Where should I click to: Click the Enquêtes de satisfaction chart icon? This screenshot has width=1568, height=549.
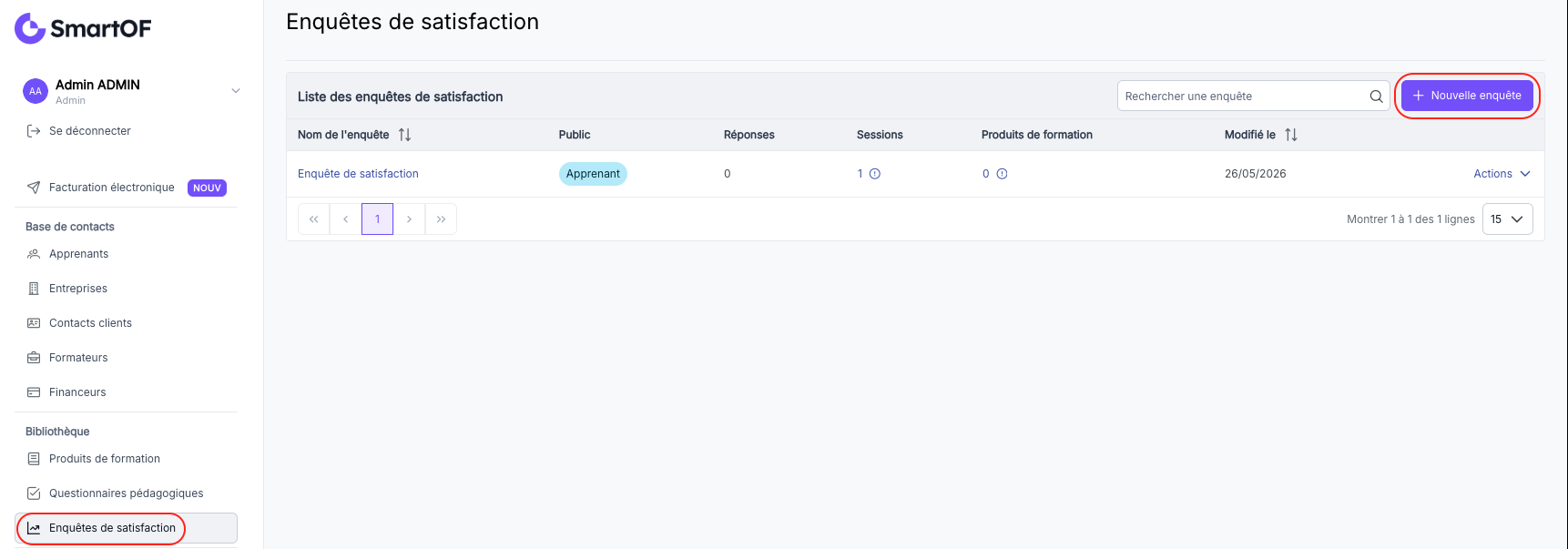(34, 528)
